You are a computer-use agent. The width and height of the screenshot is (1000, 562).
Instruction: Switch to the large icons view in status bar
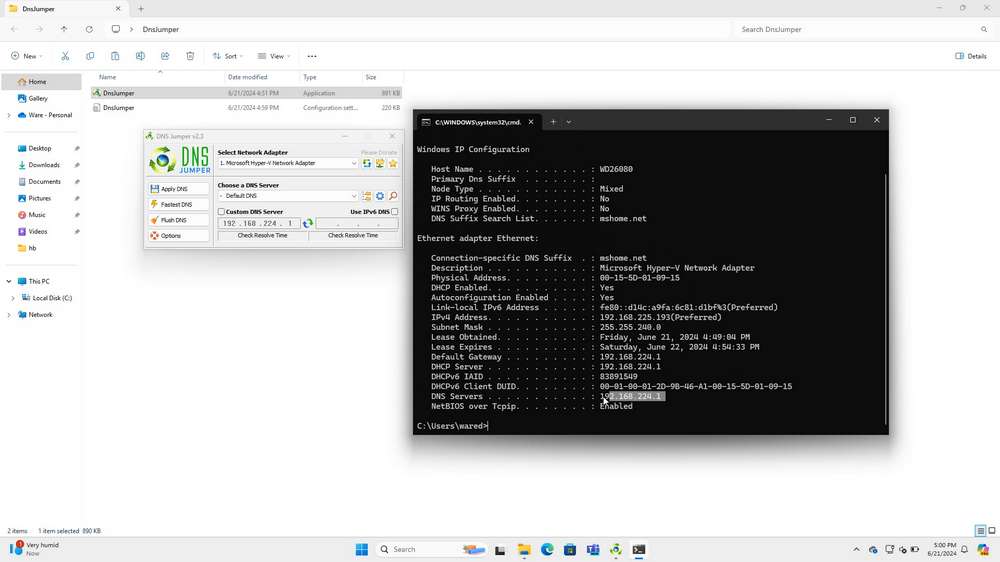pyautogui.click(x=992, y=531)
